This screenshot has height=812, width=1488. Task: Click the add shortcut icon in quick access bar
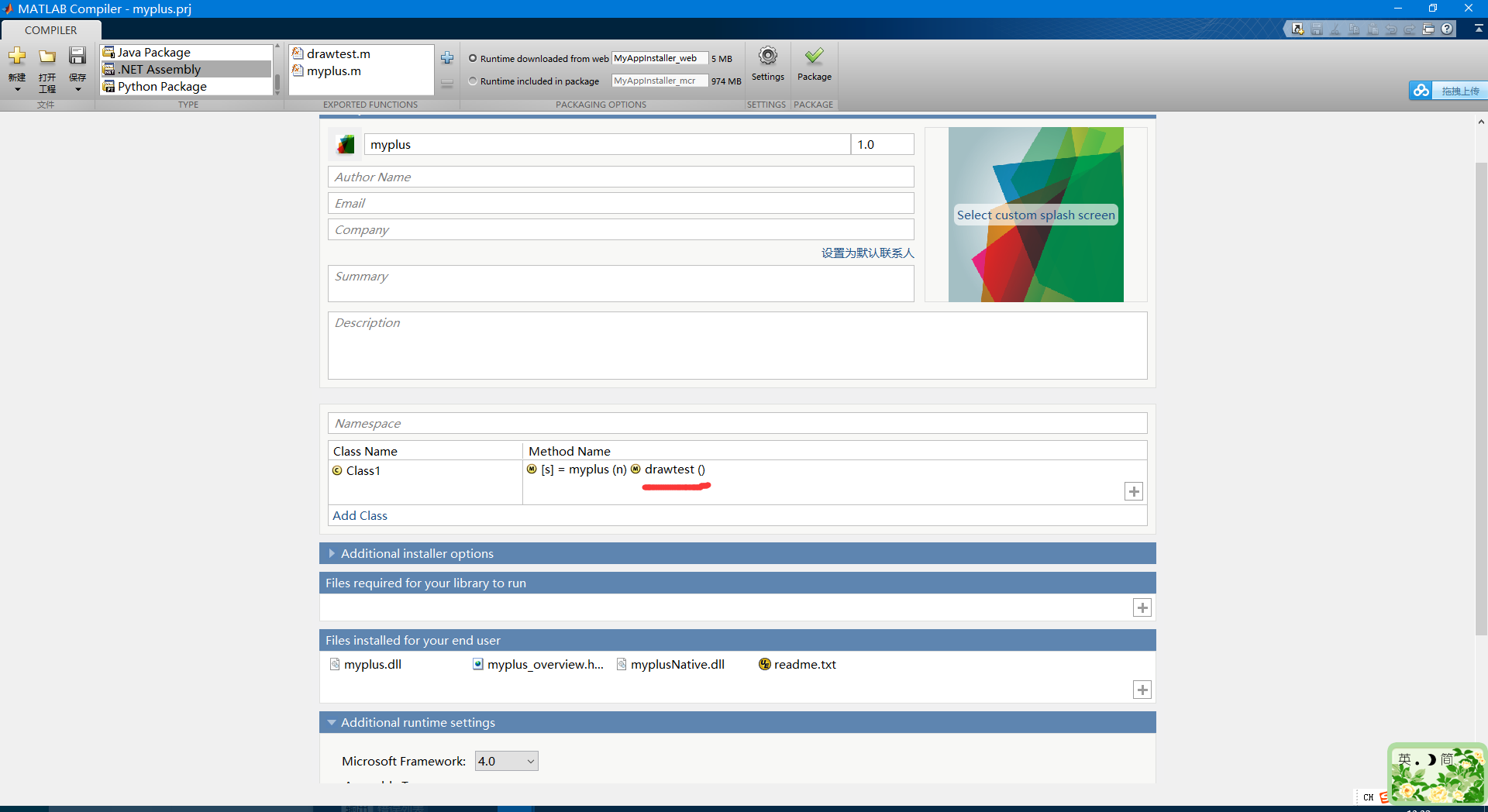click(x=1297, y=29)
